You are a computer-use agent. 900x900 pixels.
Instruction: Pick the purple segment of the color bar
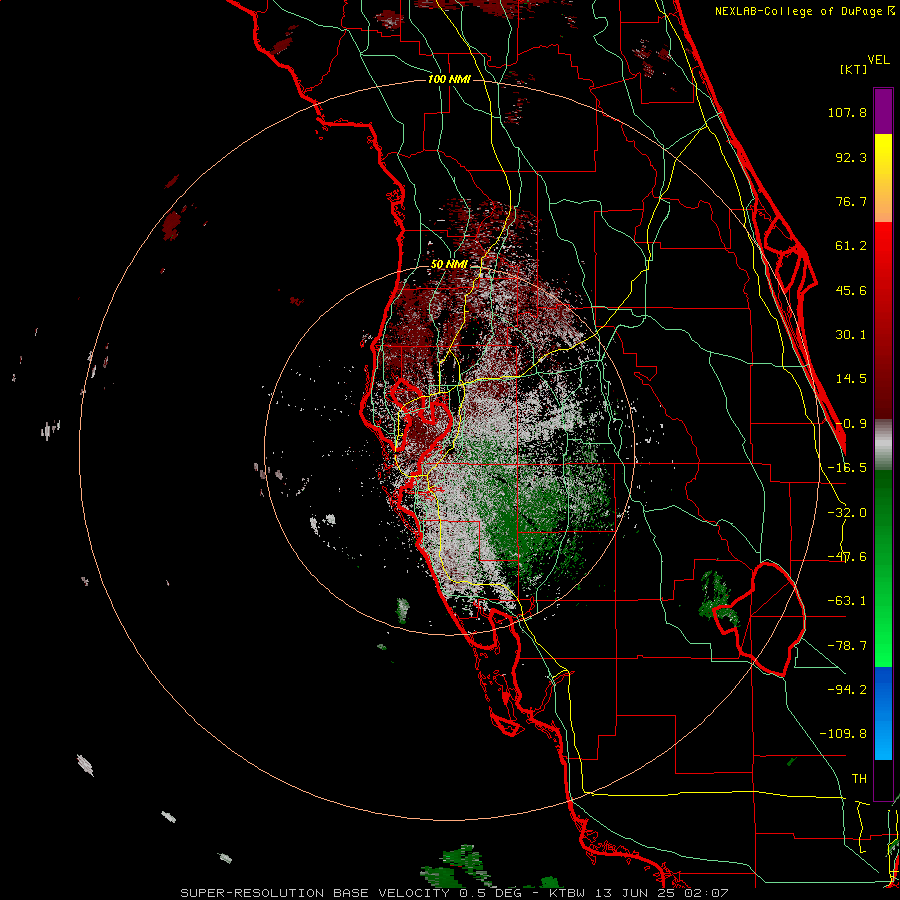coord(883,112)
